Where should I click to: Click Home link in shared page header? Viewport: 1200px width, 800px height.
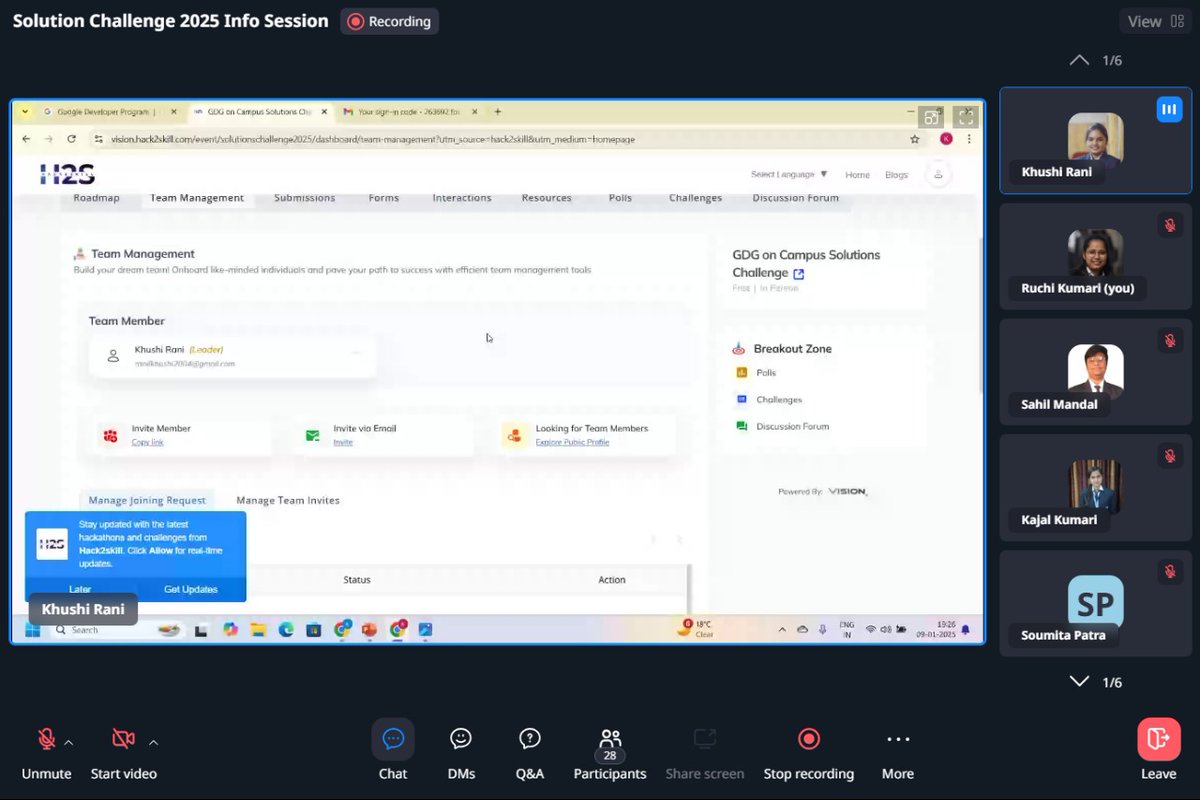click(857, 175)
